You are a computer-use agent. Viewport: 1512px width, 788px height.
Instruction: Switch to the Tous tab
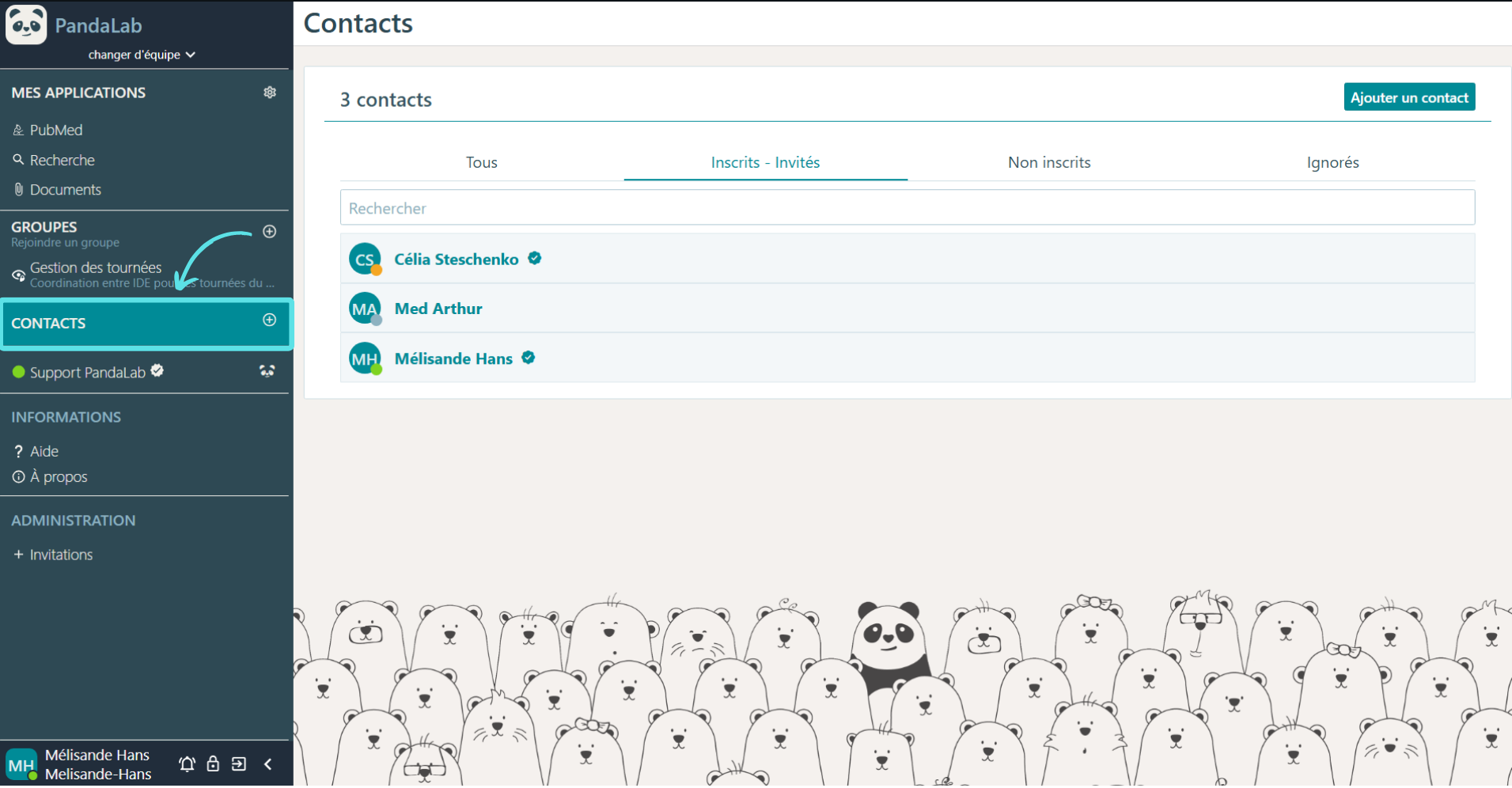coord(482,162)
